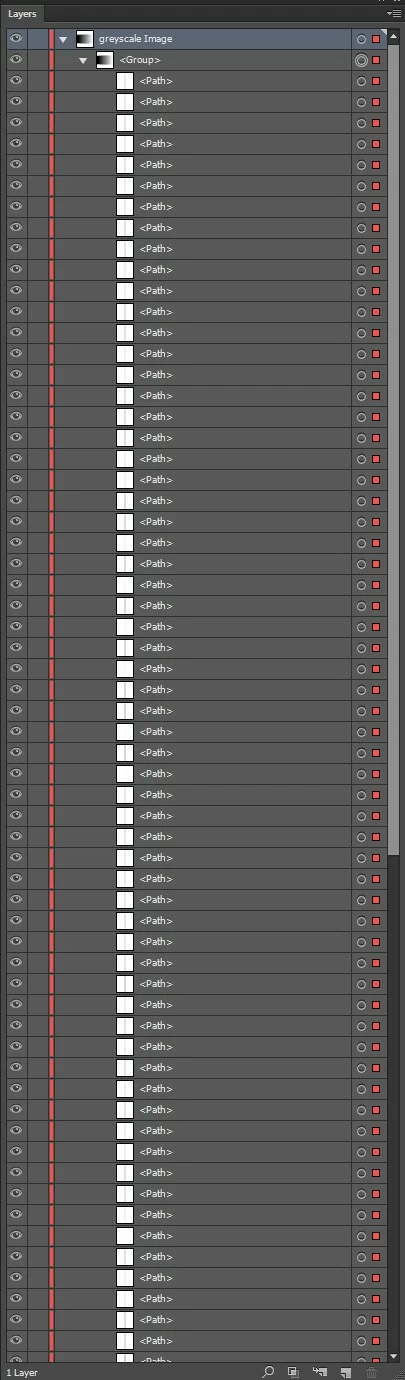Click Create New Layer icon
The height and width of the screenshot is (1380, 405).
coord(345,1372)
